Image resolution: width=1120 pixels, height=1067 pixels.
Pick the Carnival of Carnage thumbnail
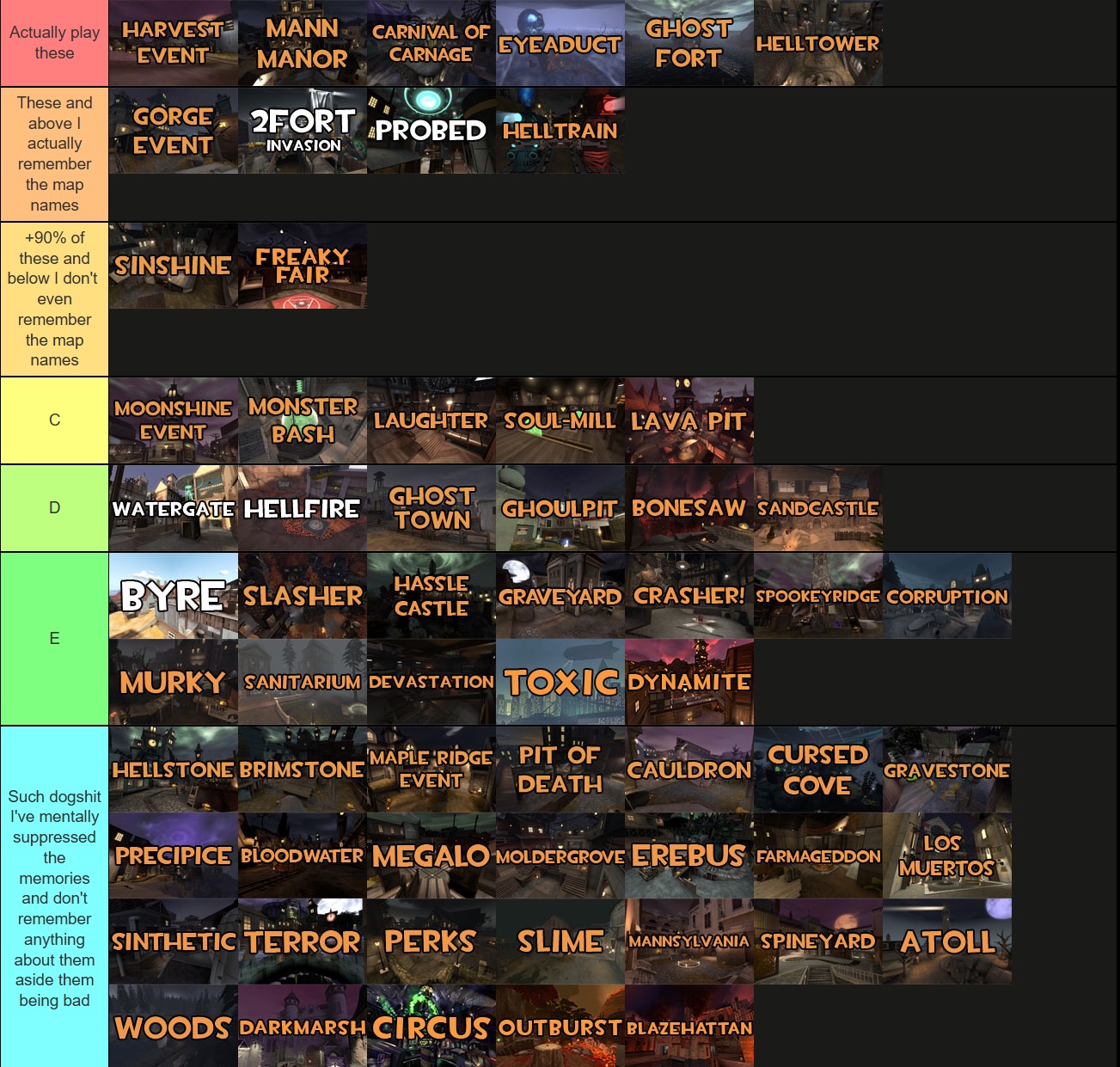click(431, 43)
